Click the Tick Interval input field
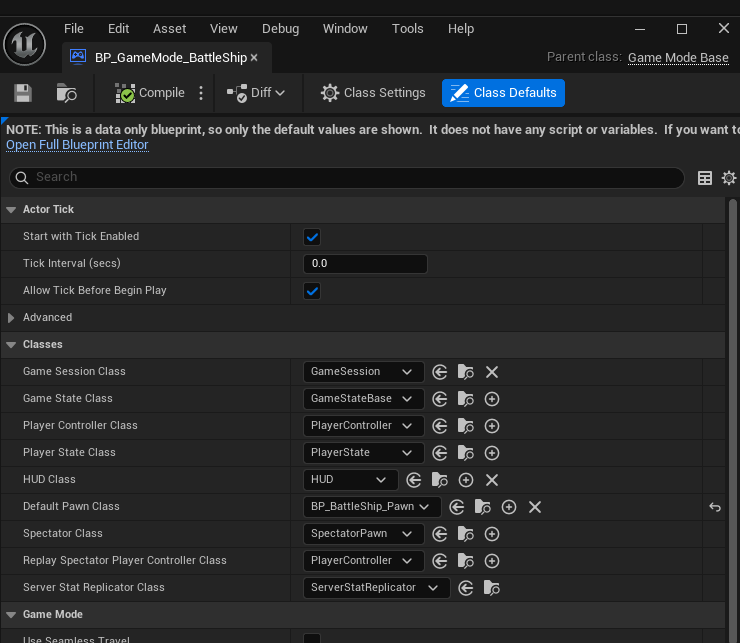740x643 pixels. pyautogui.click(x=365, y=264)
